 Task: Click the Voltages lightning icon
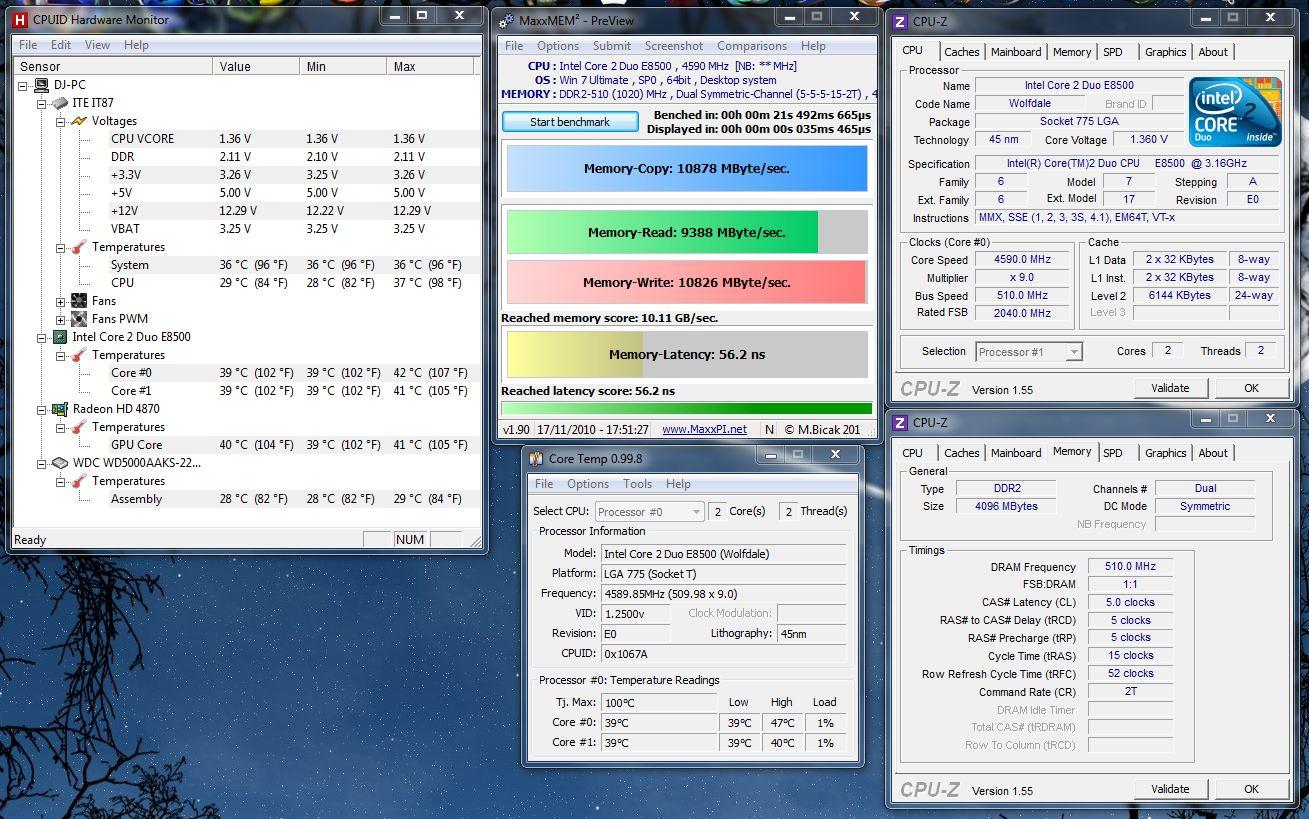point(79,121)
